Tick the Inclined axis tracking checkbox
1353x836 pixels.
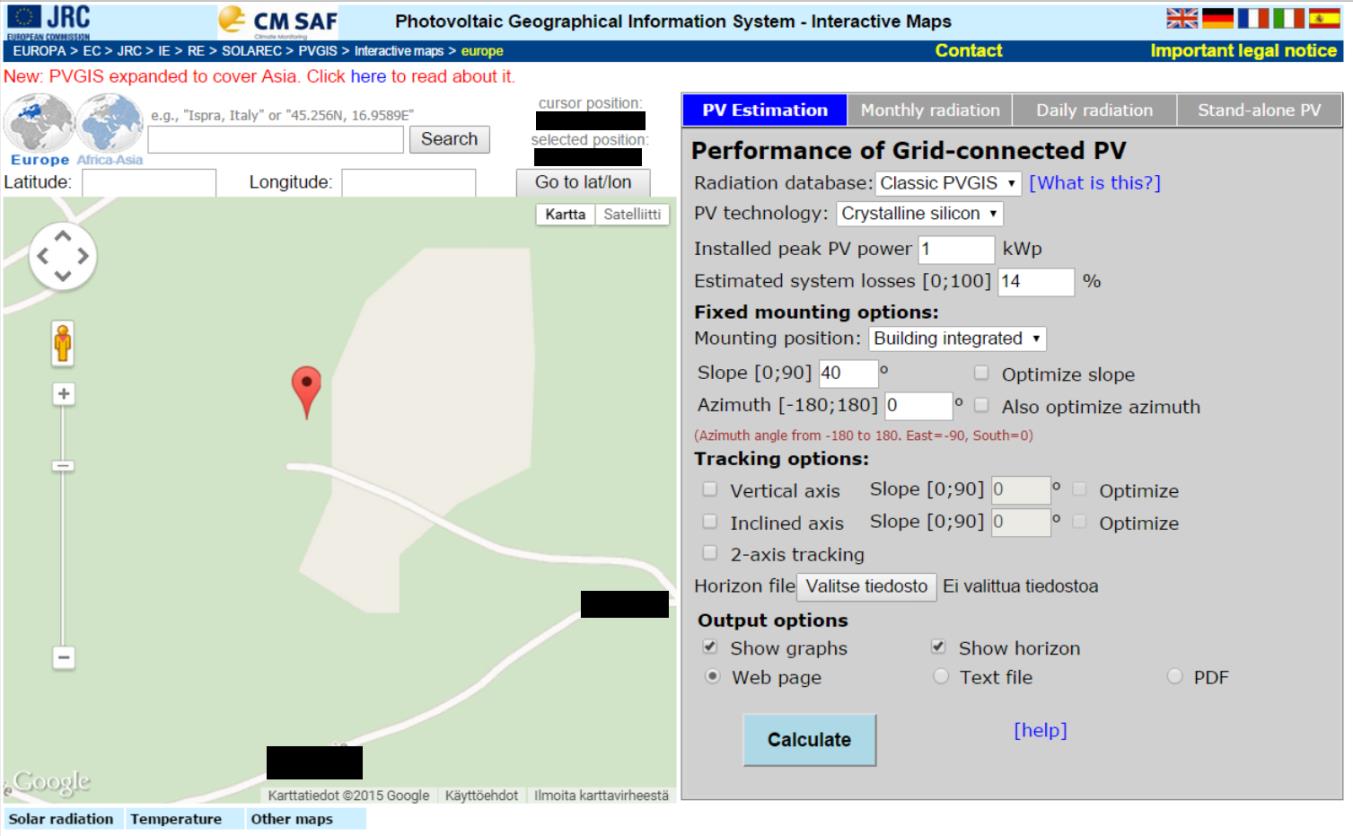[710, 522]
